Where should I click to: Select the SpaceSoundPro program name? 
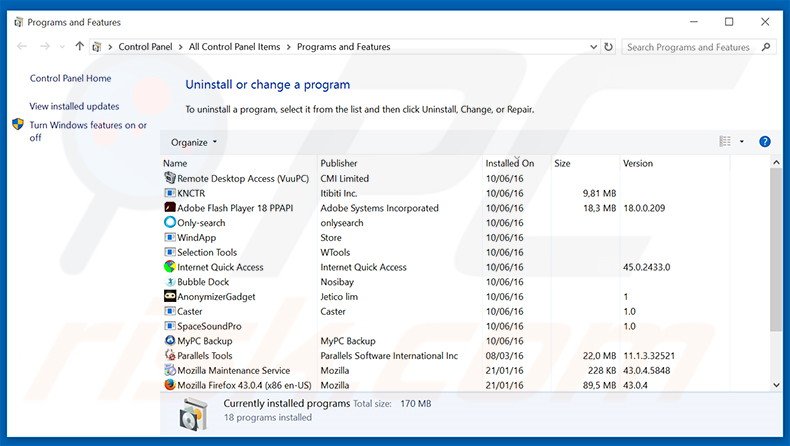pos(209,326)
